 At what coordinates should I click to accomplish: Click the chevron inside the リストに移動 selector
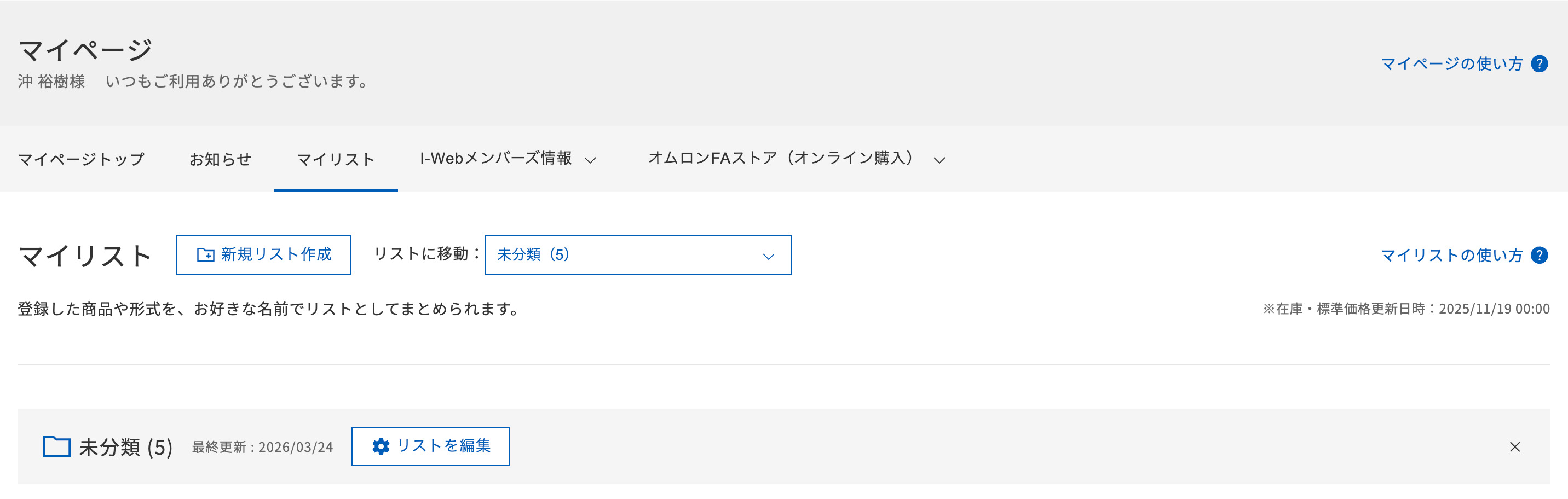(x=768, y=257)
